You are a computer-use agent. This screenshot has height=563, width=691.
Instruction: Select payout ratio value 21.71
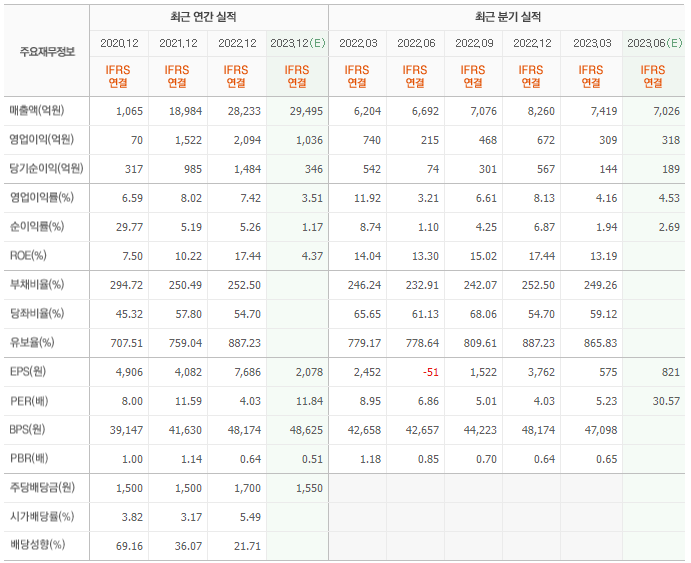[247, 546]
